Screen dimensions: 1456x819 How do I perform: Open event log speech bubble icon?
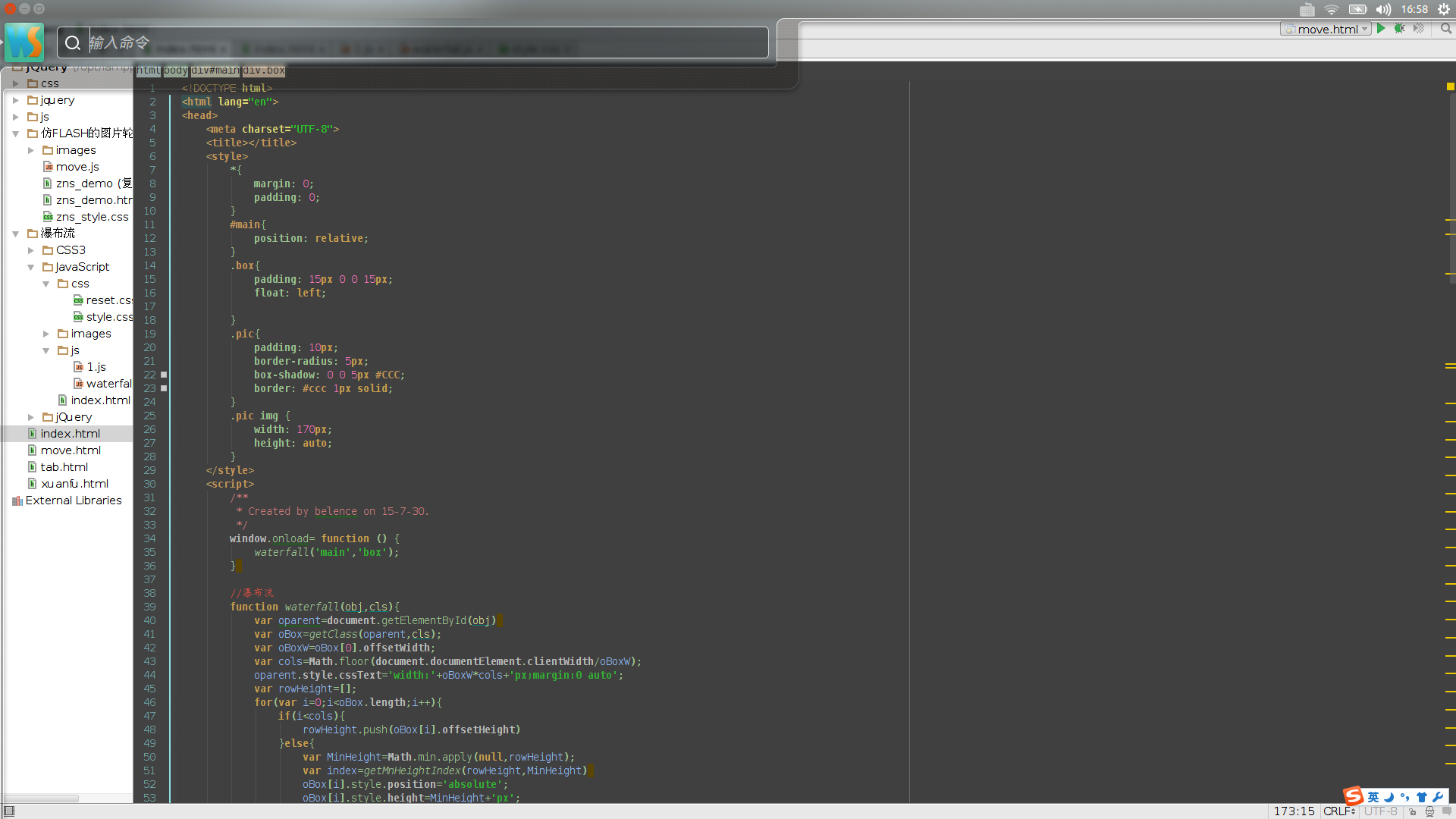[1446, 811]
